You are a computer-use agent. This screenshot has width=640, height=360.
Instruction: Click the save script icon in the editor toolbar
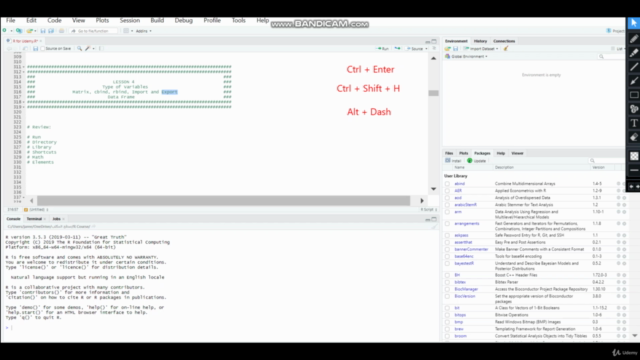click(x=36, y=49)
